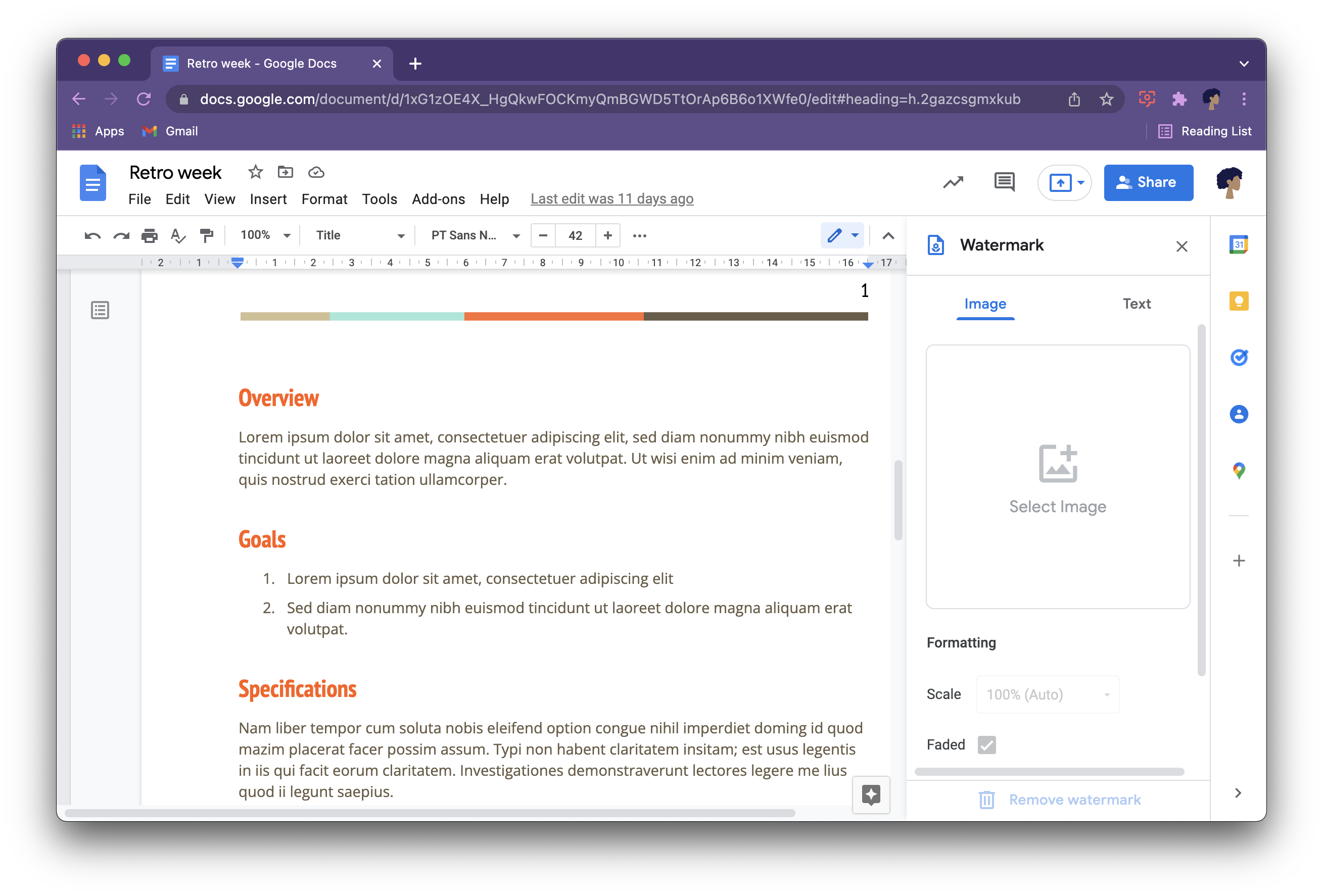Image resolution: width=1323 pixels, height=896 pixels.
Task: Switch to the Text watermark tab
Action: coord(1135,303)
